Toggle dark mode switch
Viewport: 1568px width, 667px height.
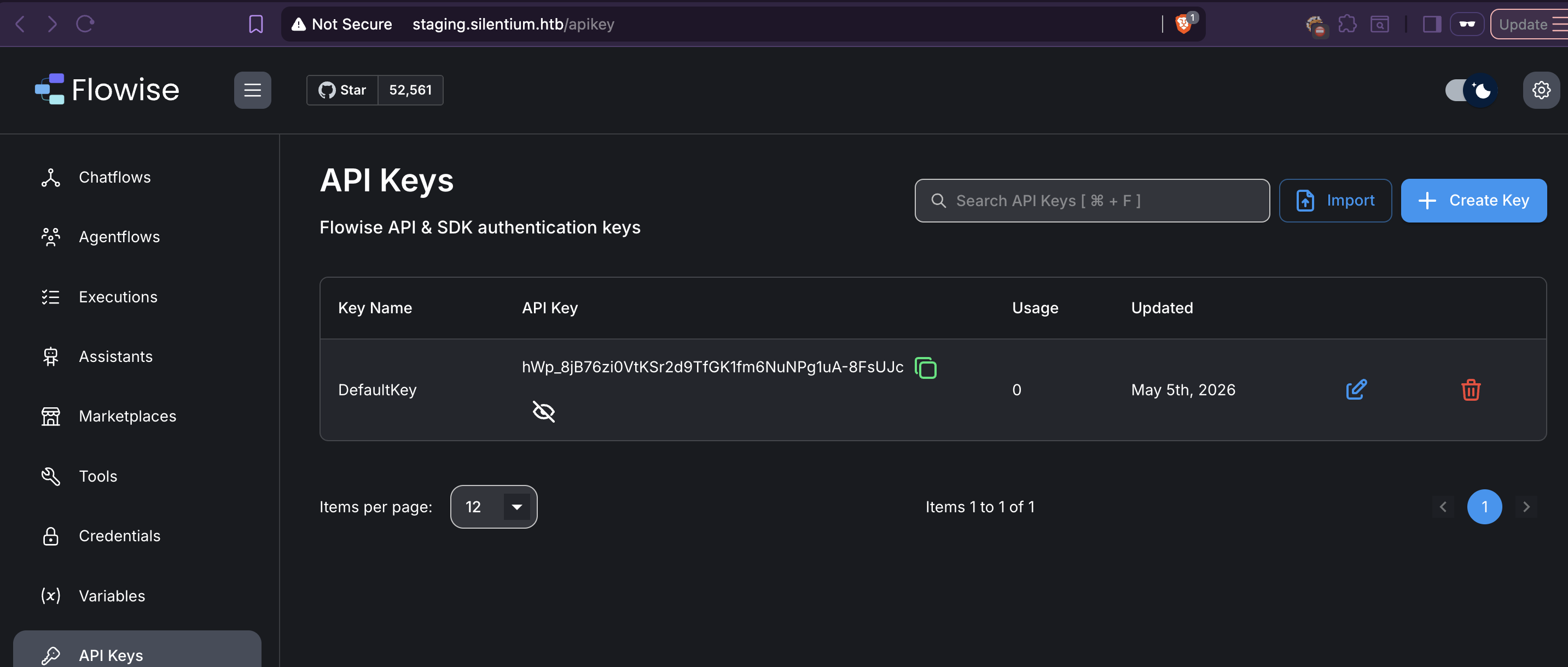(x=1471, y=91)
